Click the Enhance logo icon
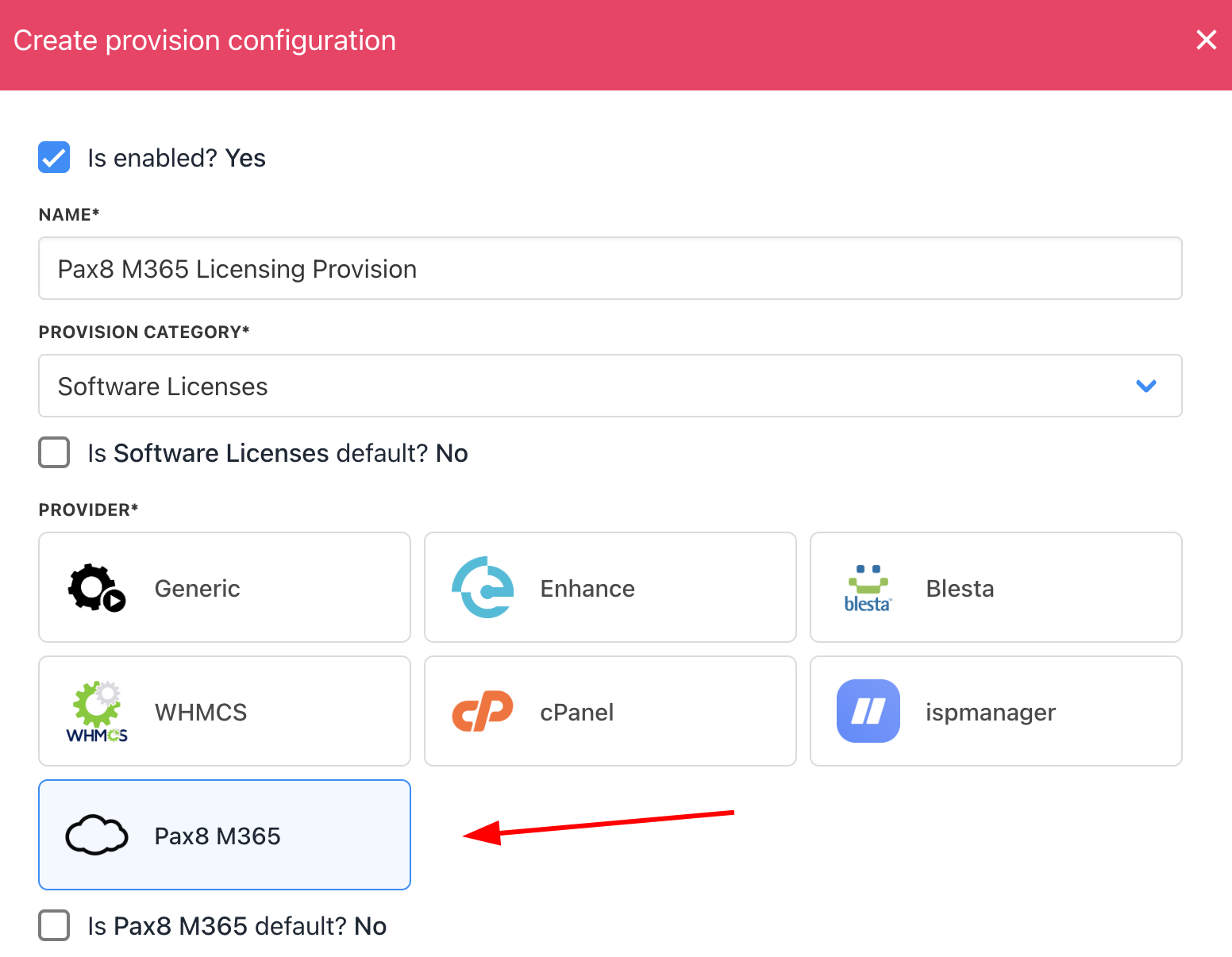 click(483, 587)
